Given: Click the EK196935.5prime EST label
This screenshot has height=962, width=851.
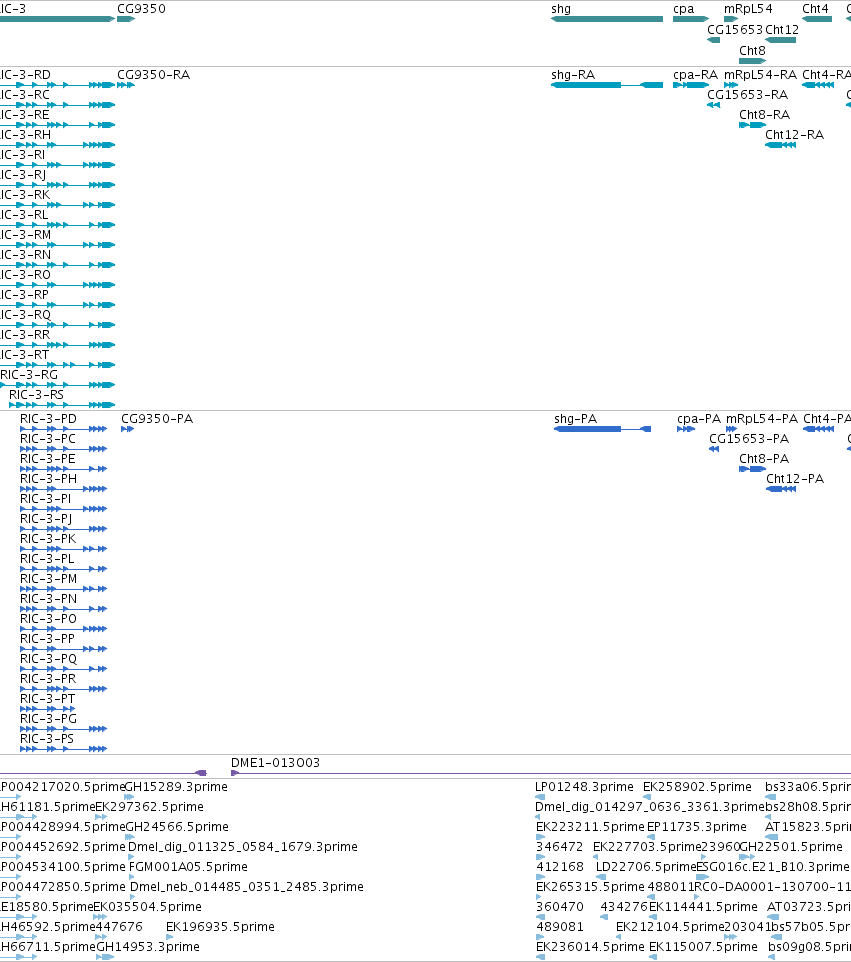Looking at the screenshot, I should 220,926.
